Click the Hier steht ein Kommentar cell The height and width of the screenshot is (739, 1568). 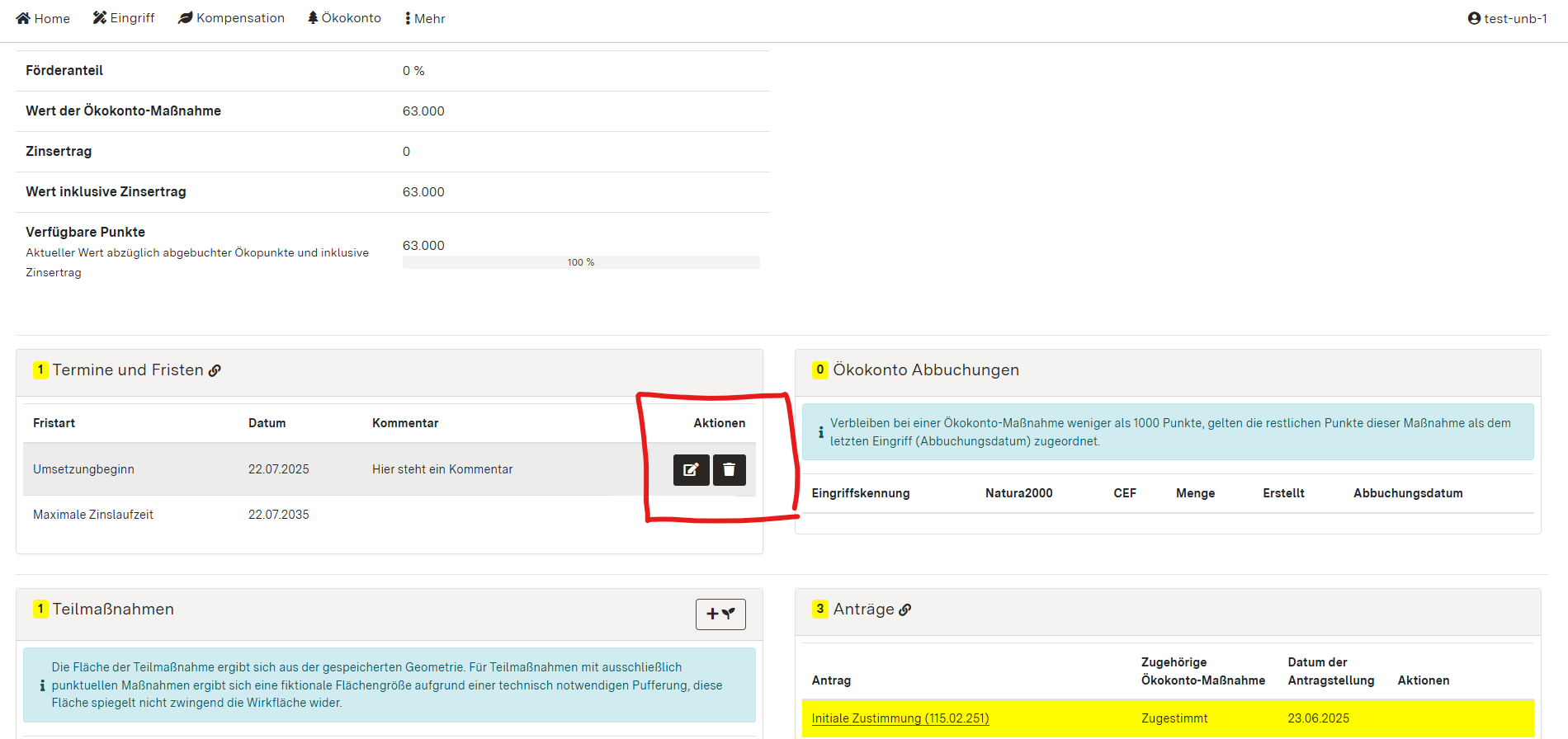442,469
